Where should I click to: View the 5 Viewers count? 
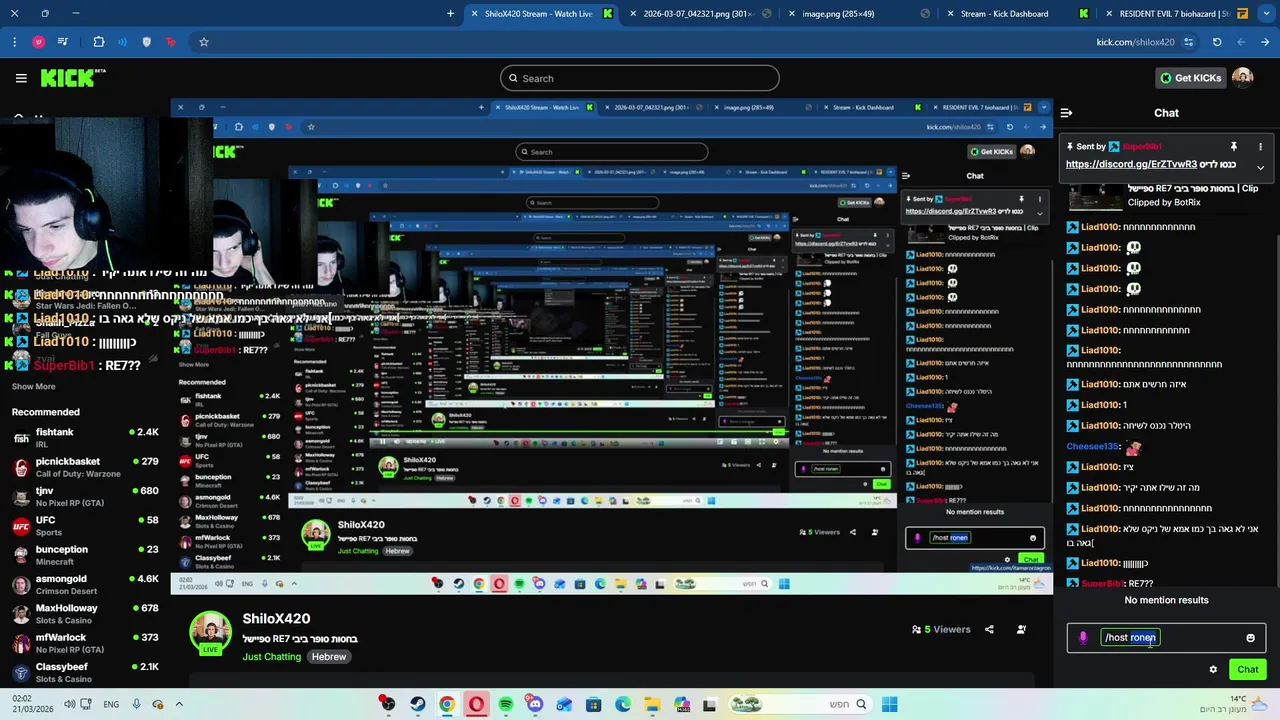941,630
